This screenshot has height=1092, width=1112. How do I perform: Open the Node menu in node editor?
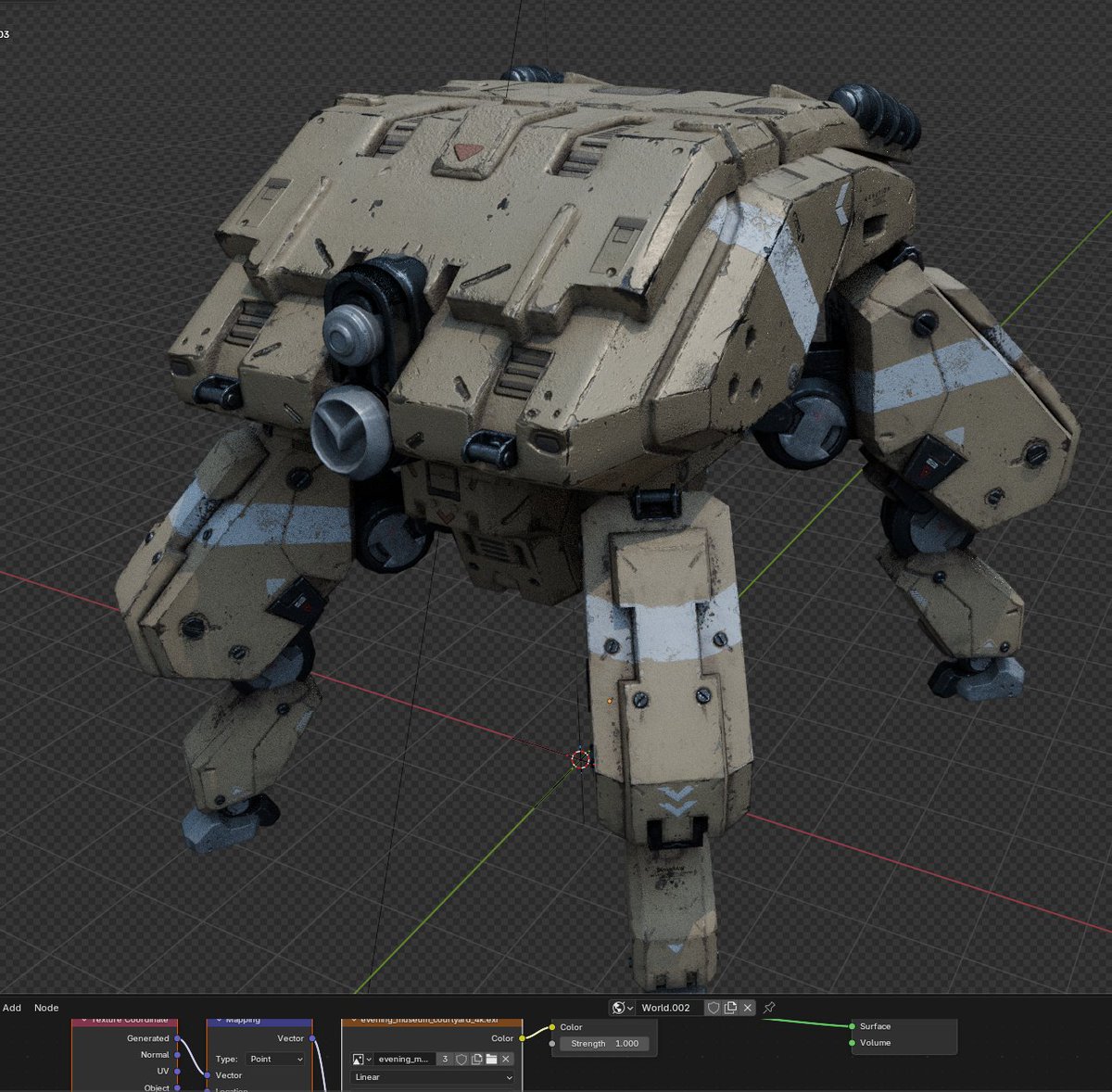point(46,1008)
